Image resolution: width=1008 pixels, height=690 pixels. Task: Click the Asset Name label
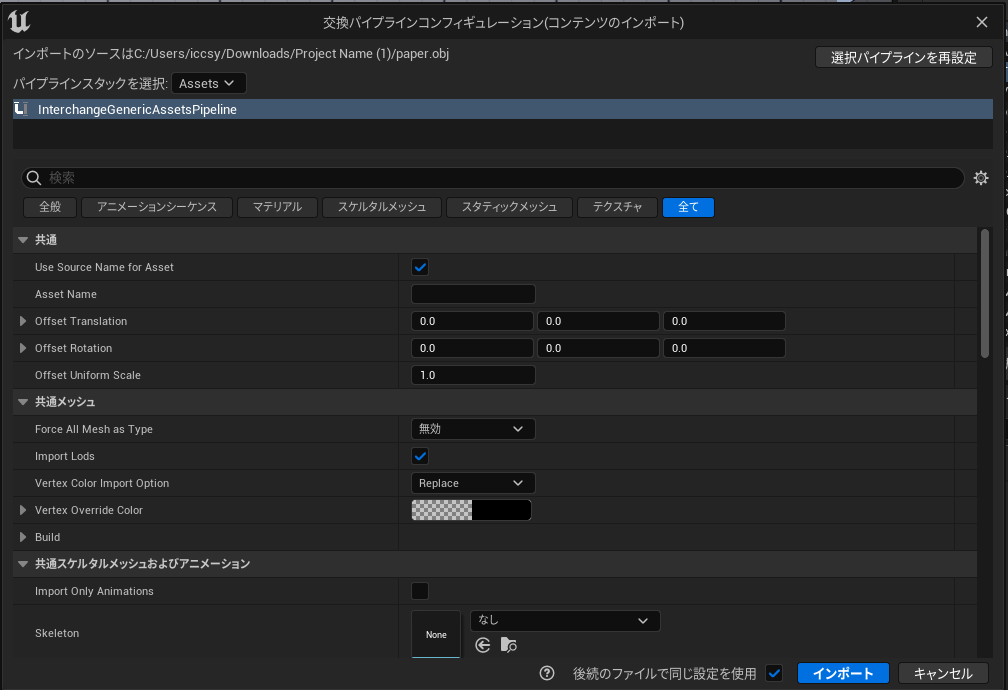(x=66, y=294)
